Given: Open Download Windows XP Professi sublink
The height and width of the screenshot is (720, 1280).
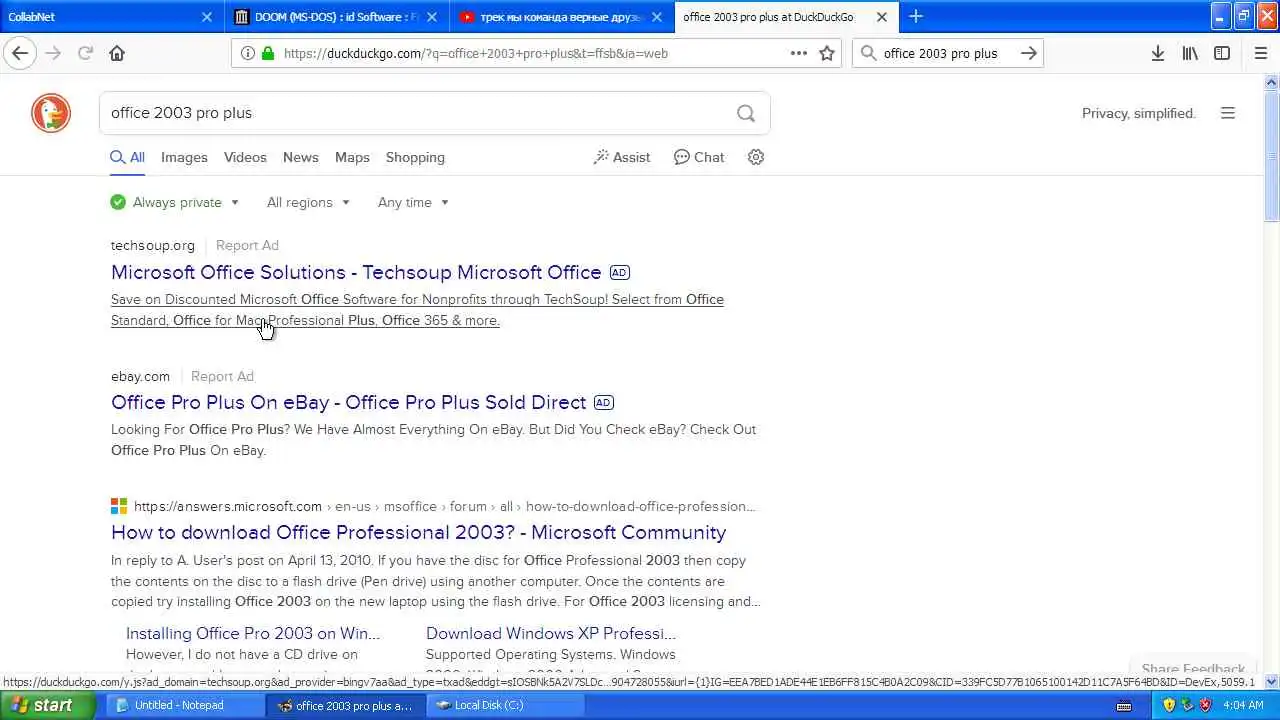Looking at the screenshot, I should [551, 633].
